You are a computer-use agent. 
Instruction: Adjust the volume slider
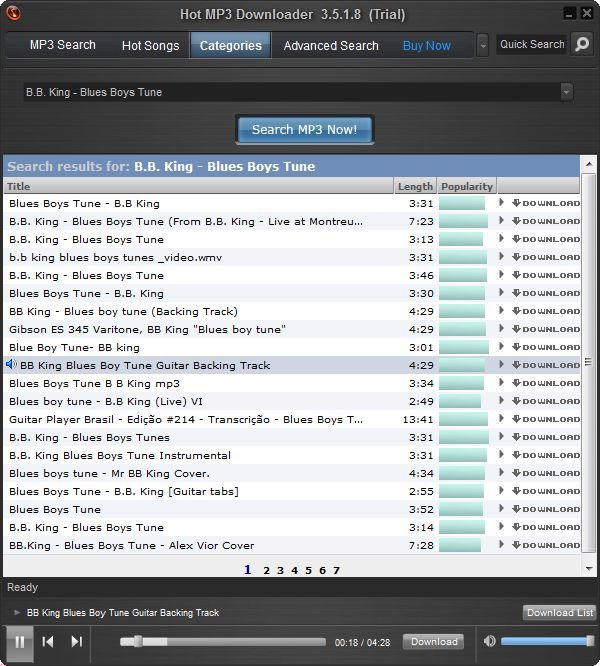(x=547, y=641)
